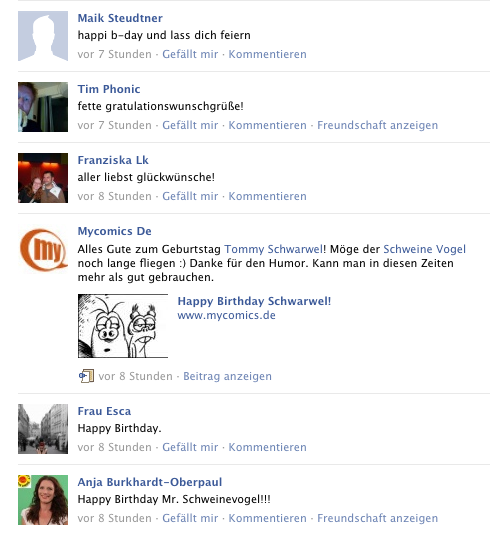Viewport: 490px width, 534px height.
Task: Open Maik Steudtner's default profile avatar
Action: click(43, 36)
